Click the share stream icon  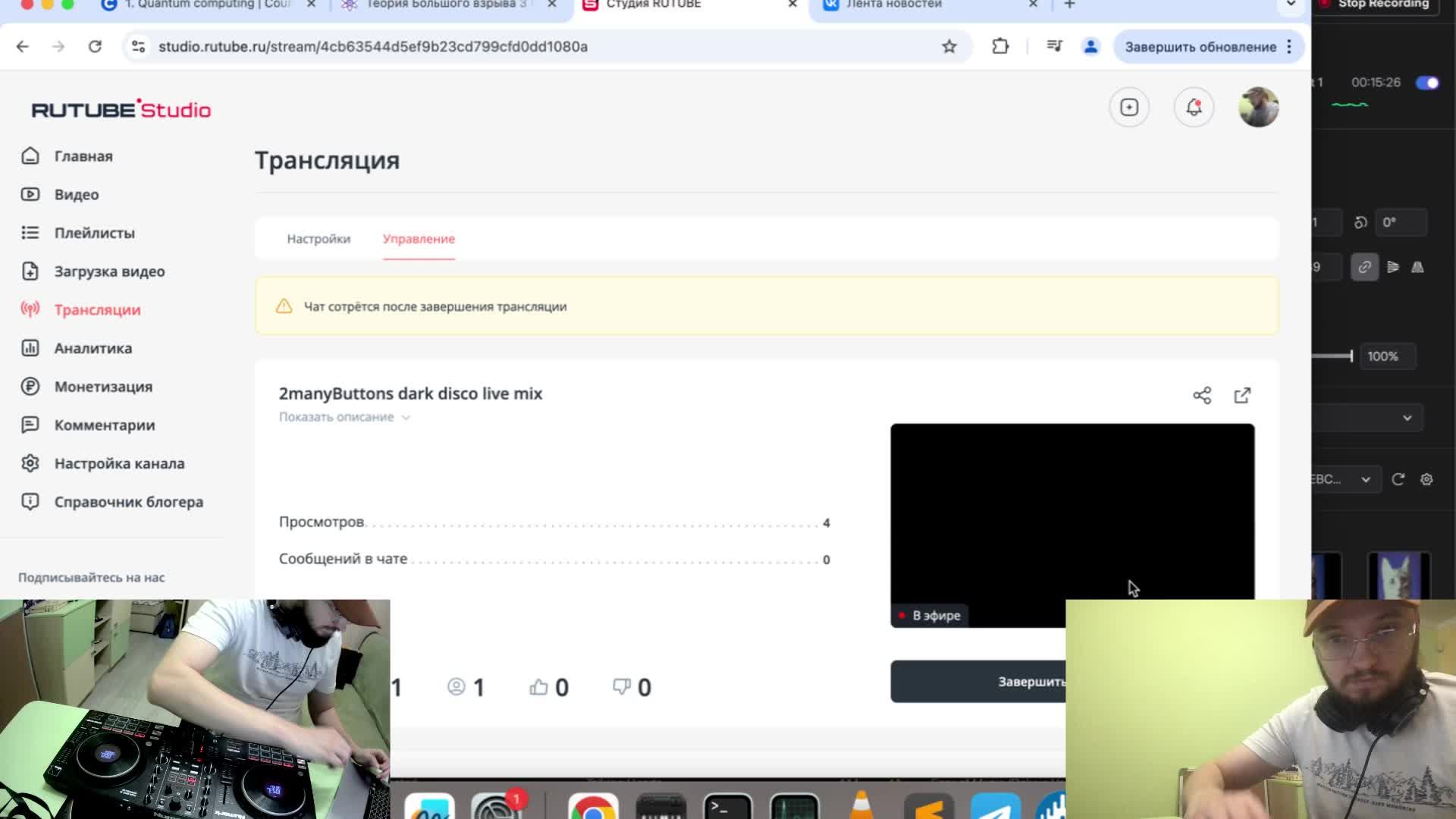pyautogui.click(x=1202, y=395)
